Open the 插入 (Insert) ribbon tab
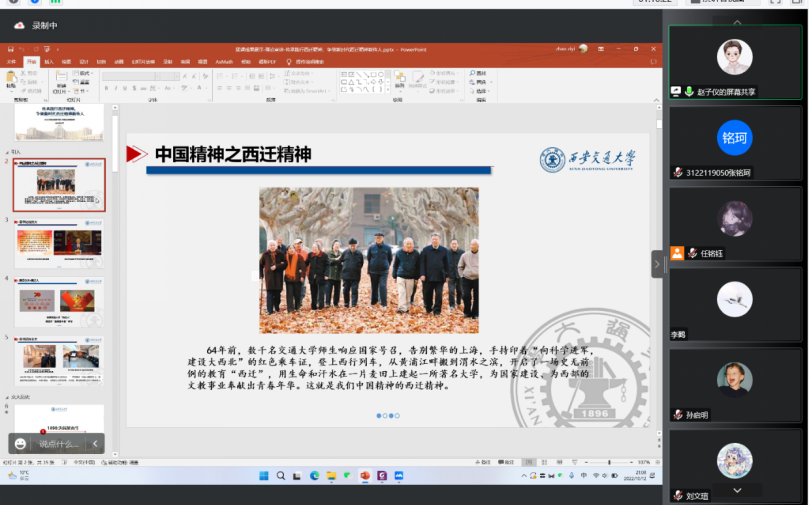This screenshot has height=505, width=809. pyautogui.click(x=49, y=61)
